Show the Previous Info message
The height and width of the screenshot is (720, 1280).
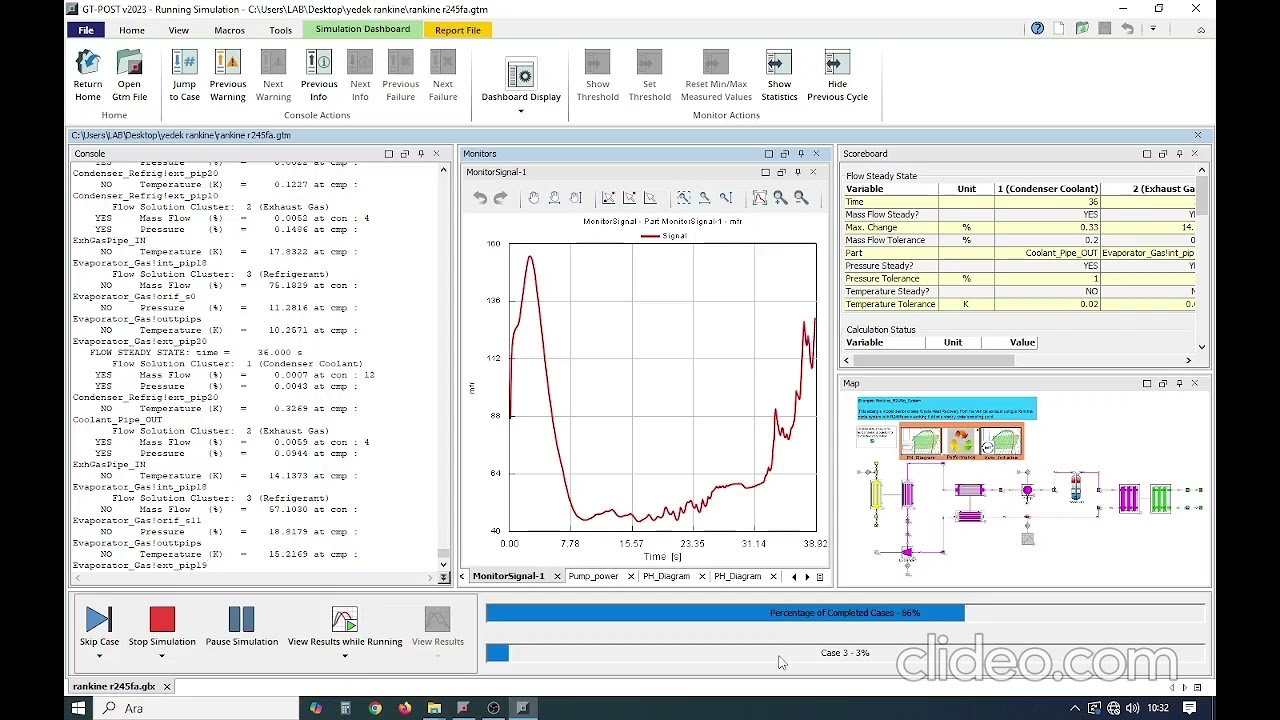(319, 76)
